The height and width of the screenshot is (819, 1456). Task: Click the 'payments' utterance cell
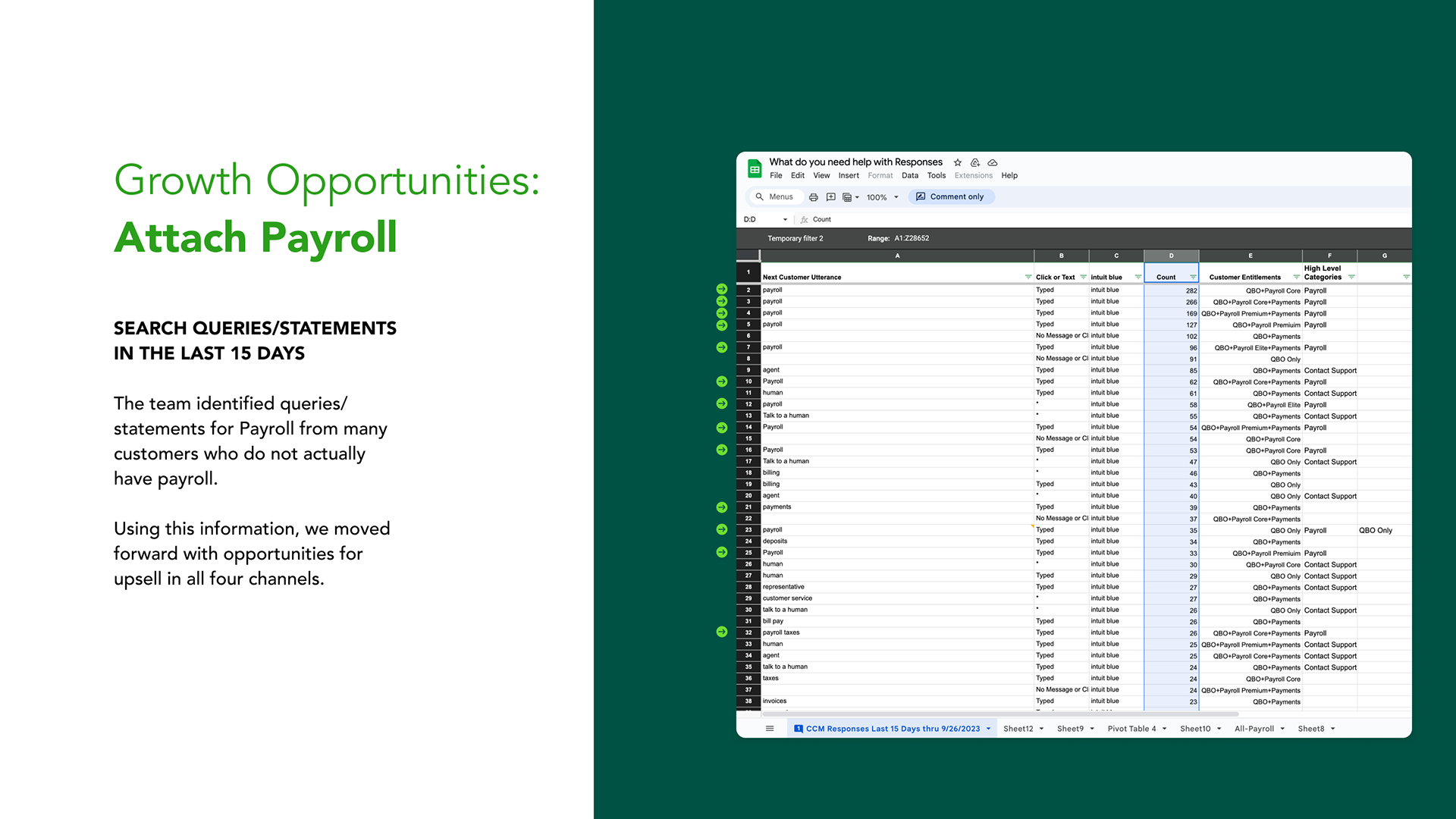point(897,507)
